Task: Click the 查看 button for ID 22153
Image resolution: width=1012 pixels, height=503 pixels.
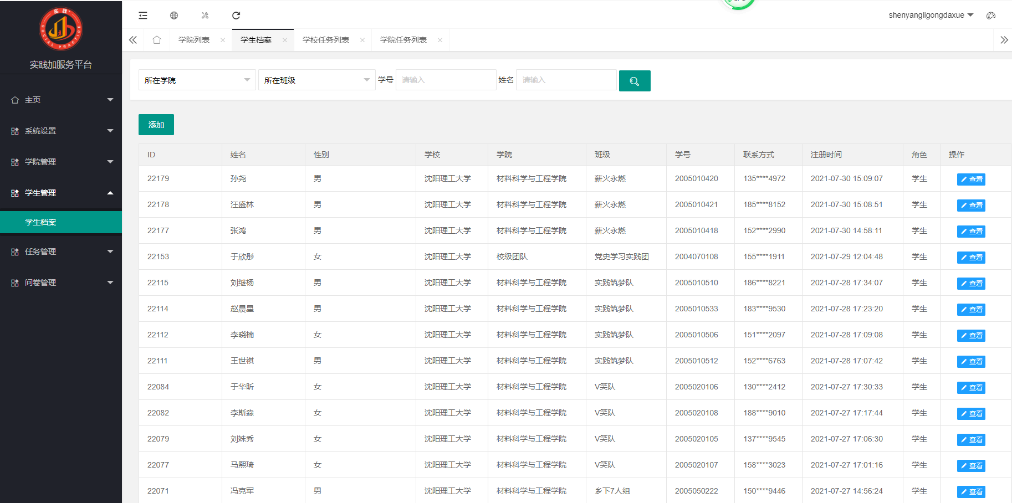Action: click(971, 257)
